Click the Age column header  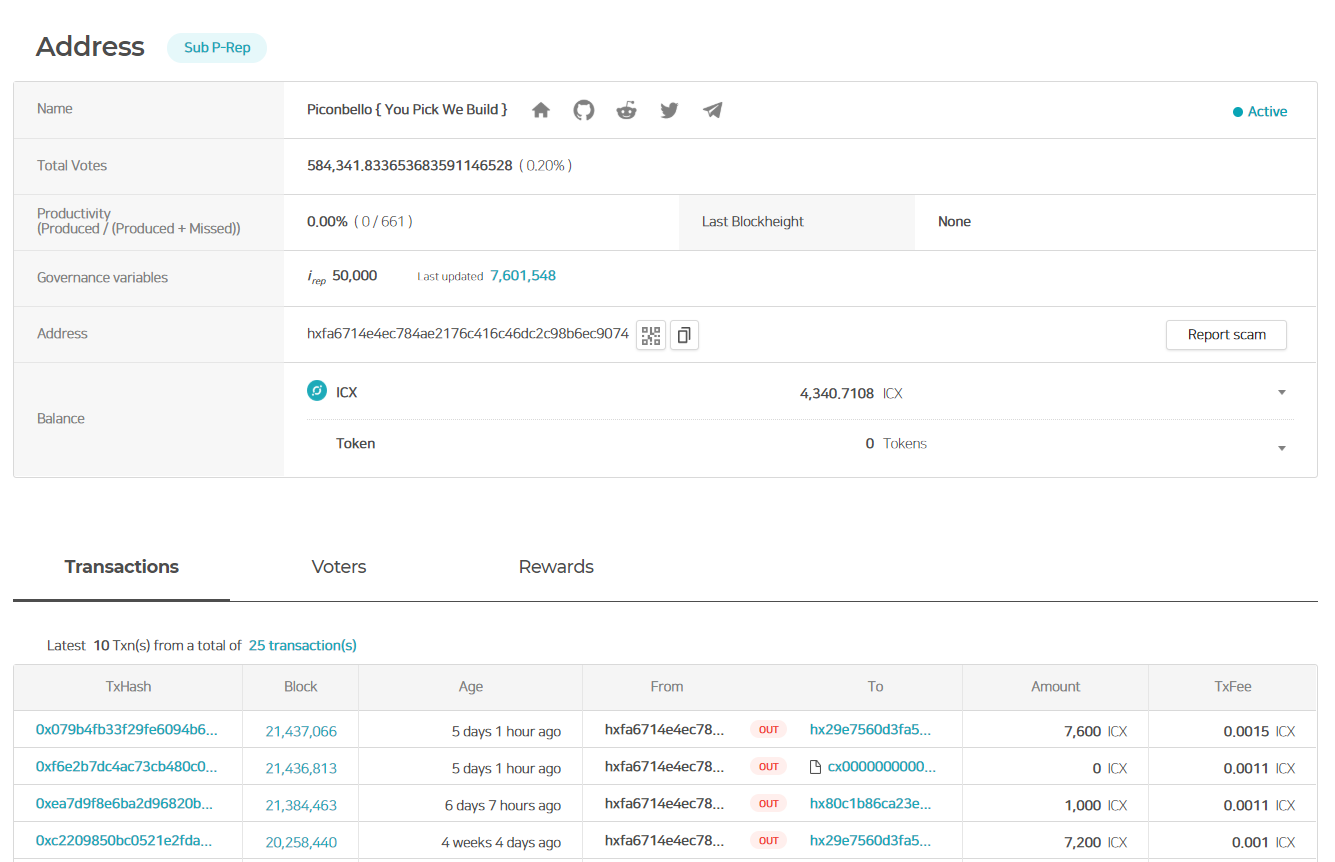click(x=471, y=687)
